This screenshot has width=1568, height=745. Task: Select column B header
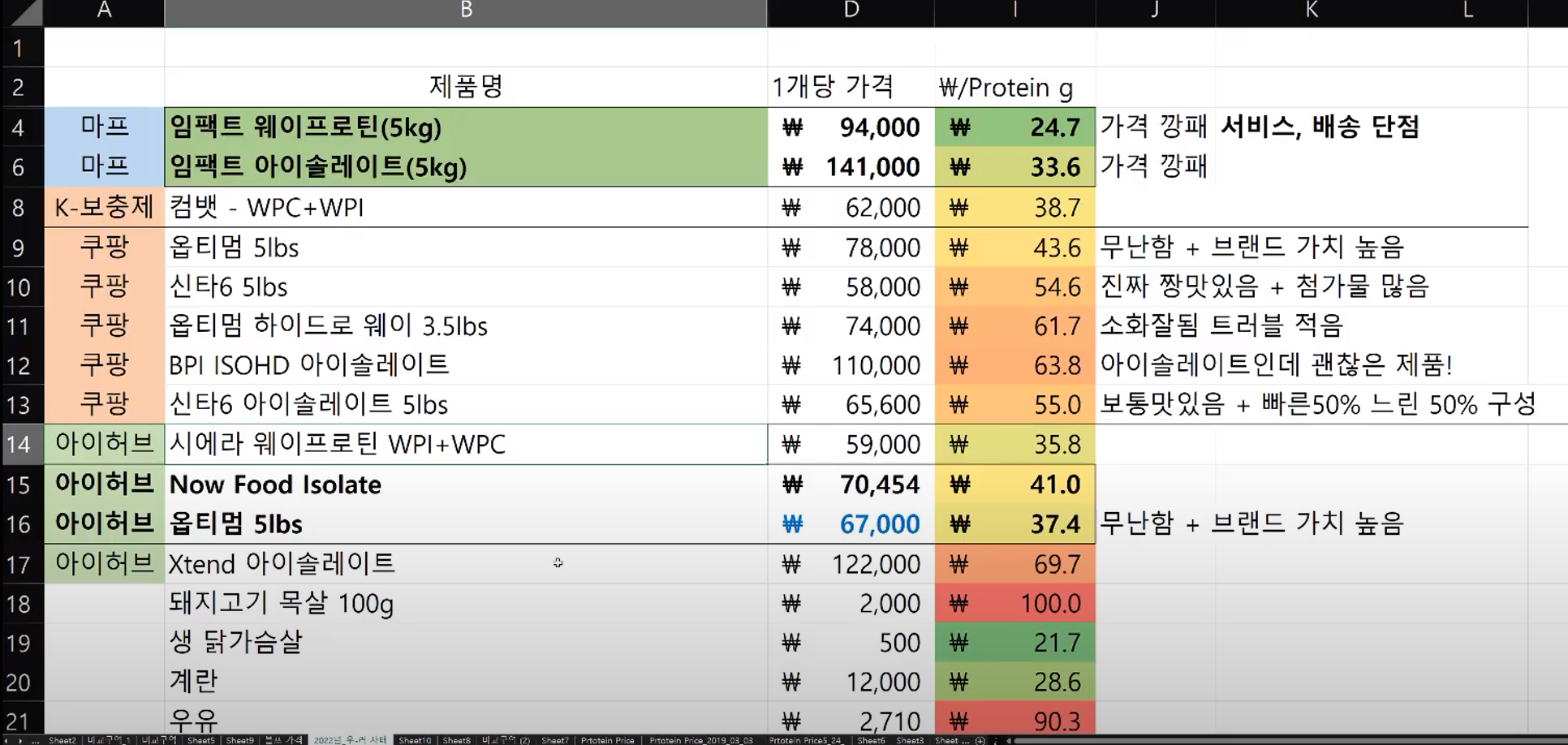pos(466,11)
